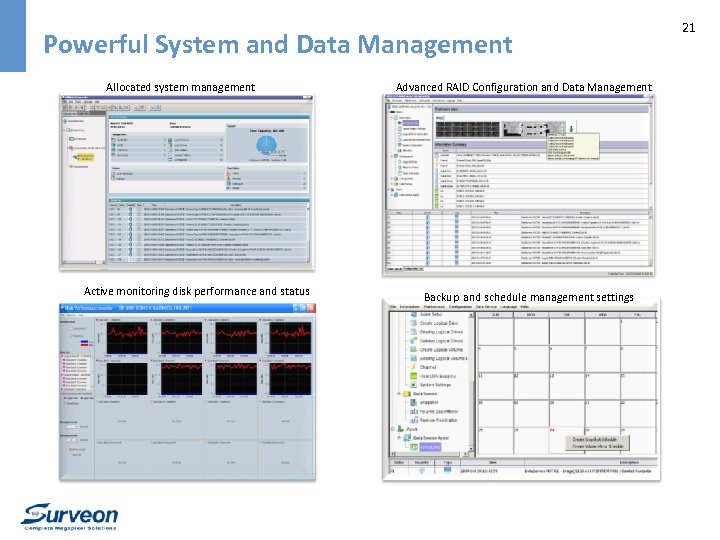This screenshot has width=720, height=540.
Task: Select calendar day 20
Action: (x=567, y=413)
